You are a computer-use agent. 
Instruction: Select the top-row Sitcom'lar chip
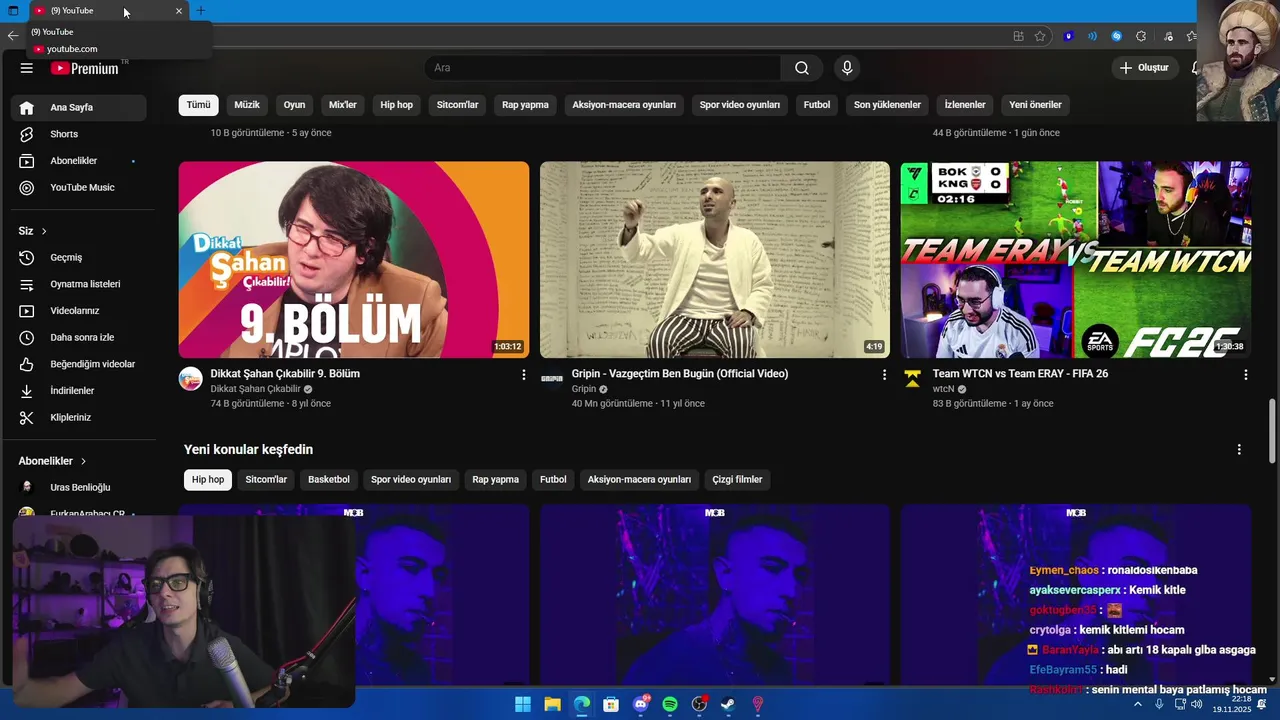457,105
